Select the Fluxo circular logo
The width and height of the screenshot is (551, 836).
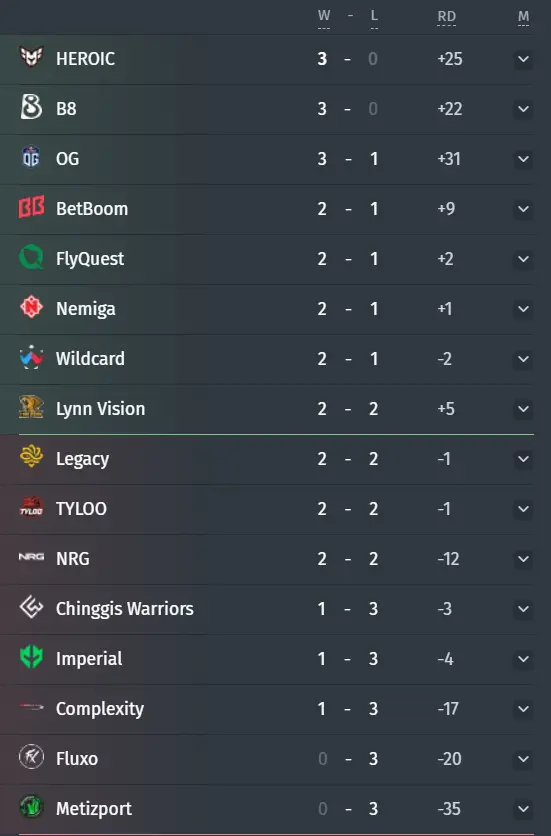pyautogui.click(x=31, y=757)
